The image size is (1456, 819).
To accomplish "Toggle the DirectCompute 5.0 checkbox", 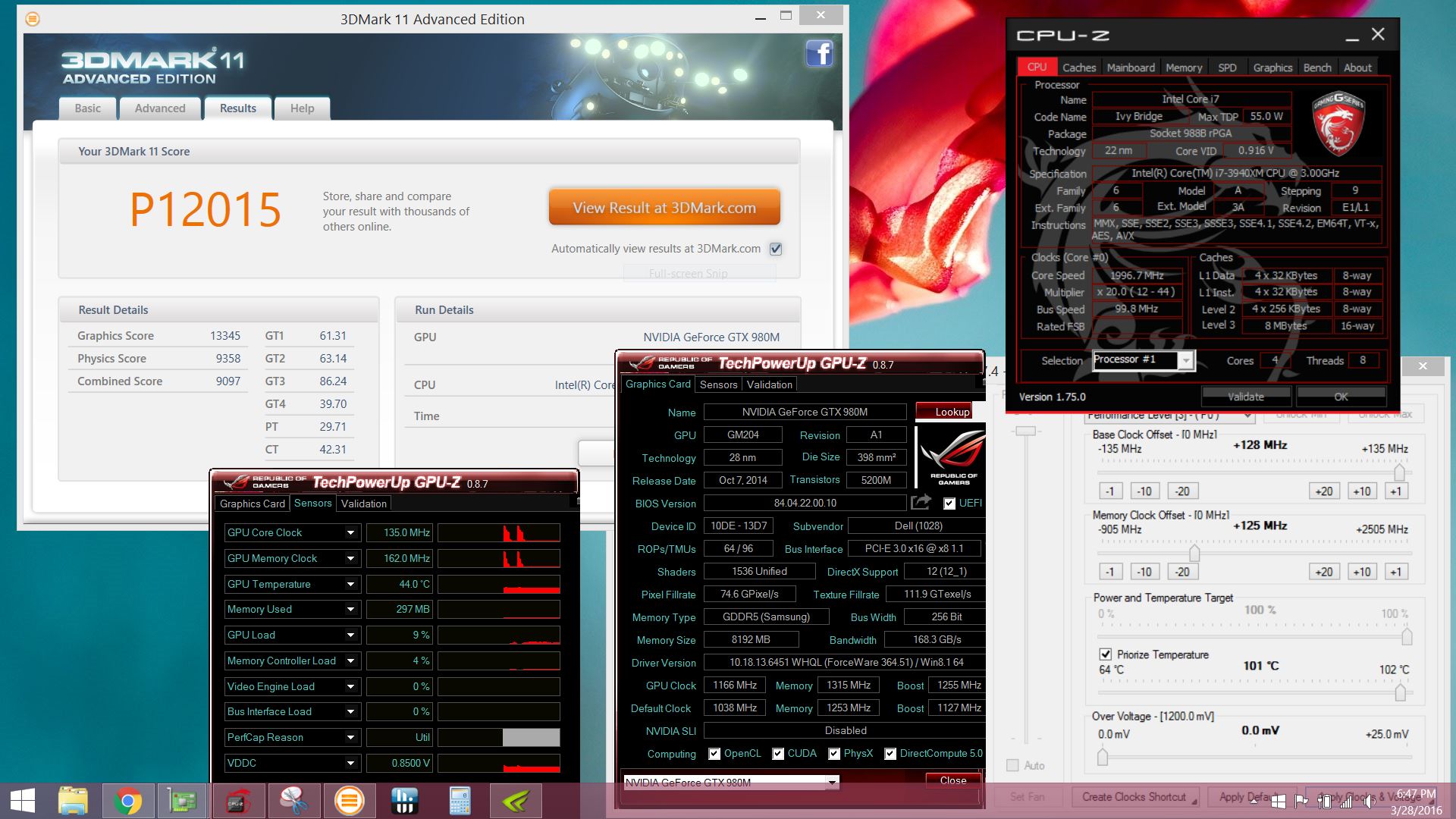I will point(890,753).
